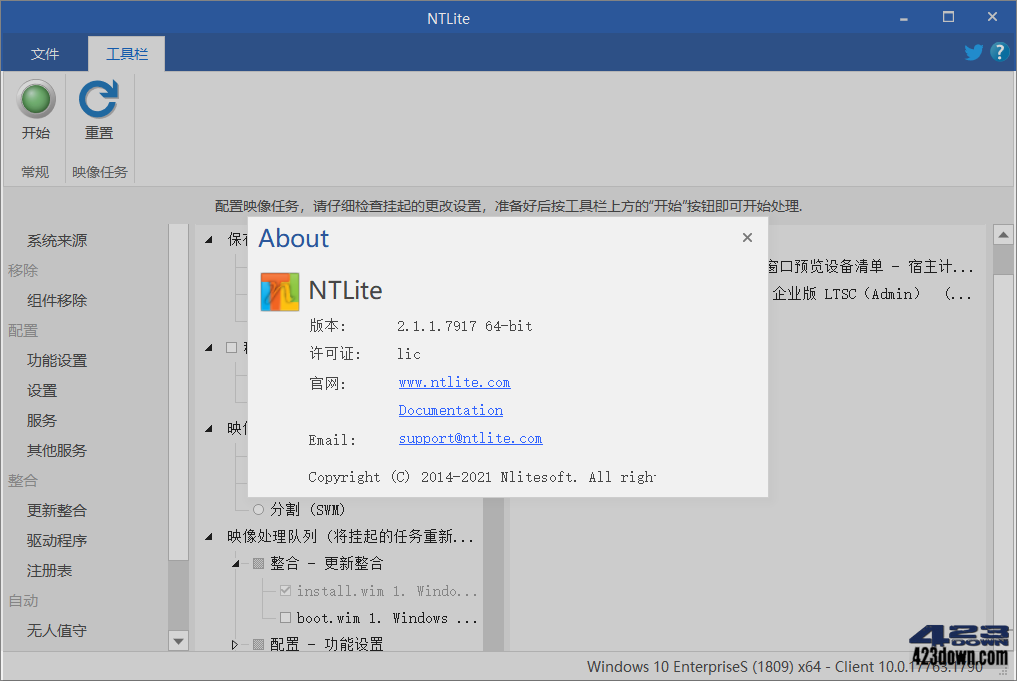The image size is (1017, 681).
Task: Switch to the 工具栏 tab
Action: coord(126,53)
